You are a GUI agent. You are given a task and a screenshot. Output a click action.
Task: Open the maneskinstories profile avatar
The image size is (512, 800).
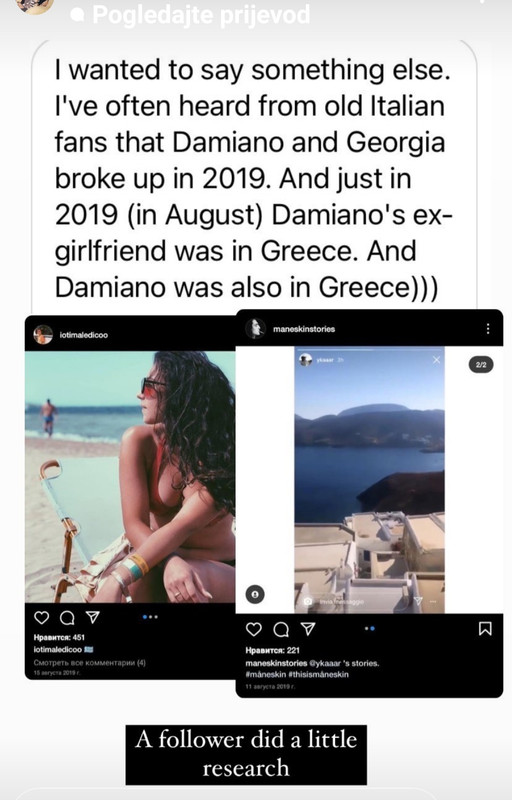click(x=255, y=329)
